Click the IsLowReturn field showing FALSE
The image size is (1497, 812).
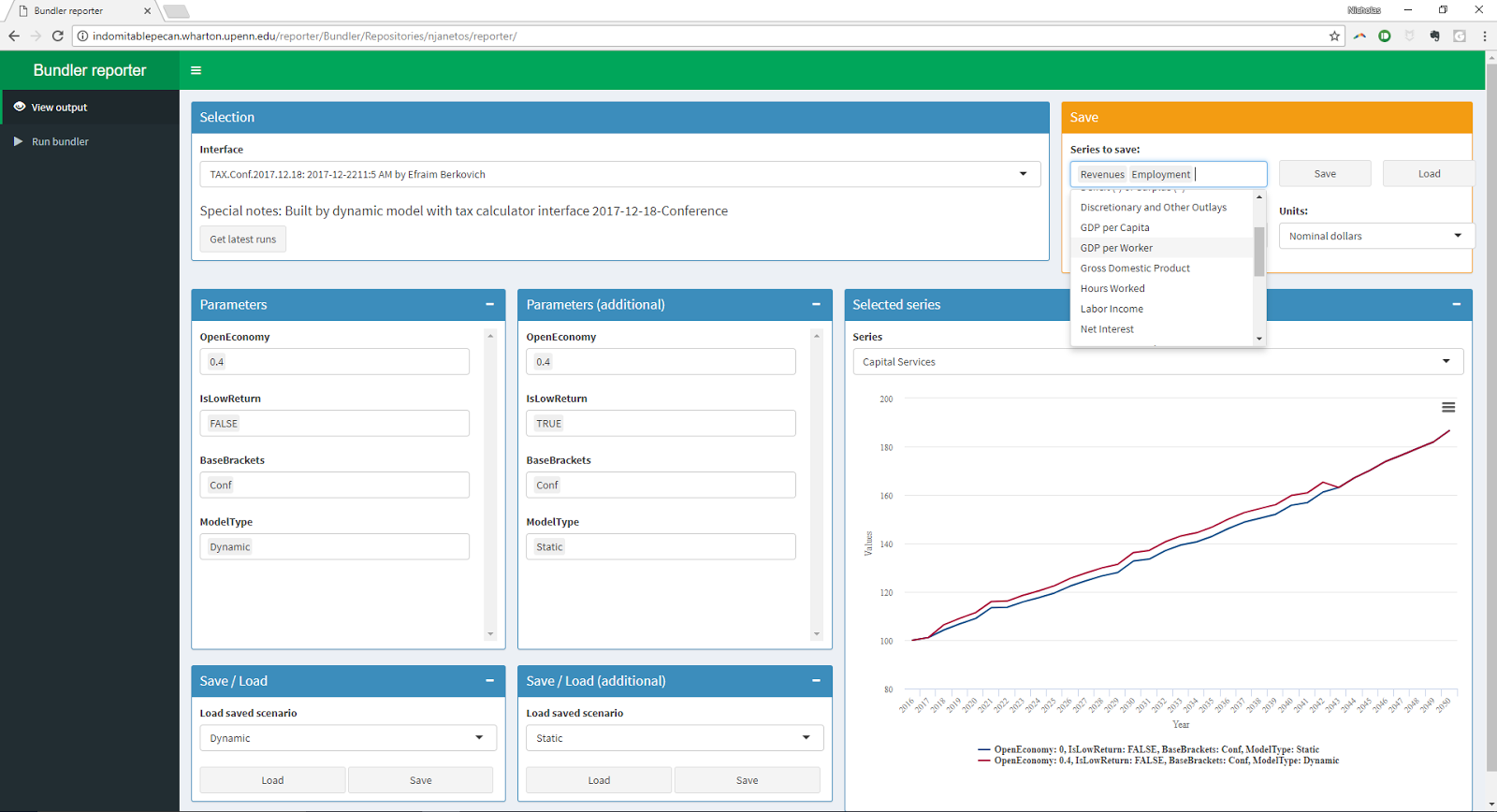334,424
